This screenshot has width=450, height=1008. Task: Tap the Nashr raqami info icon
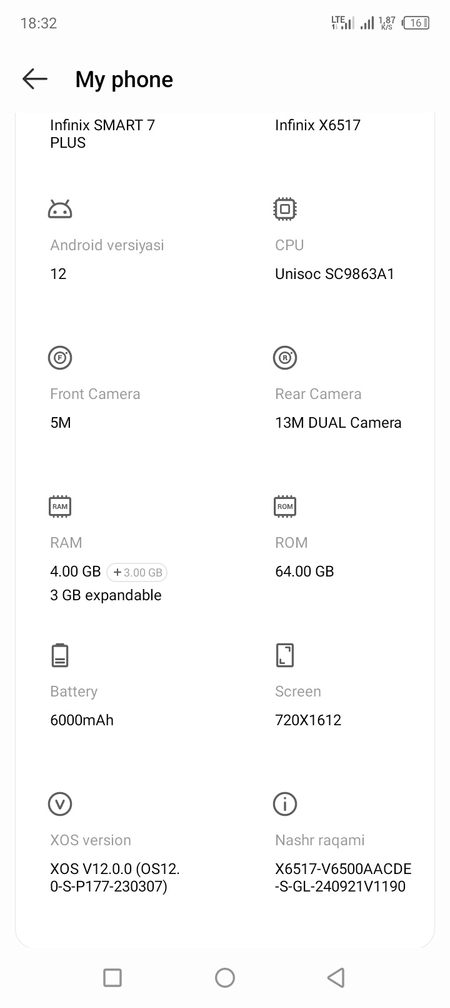(285, 804)
